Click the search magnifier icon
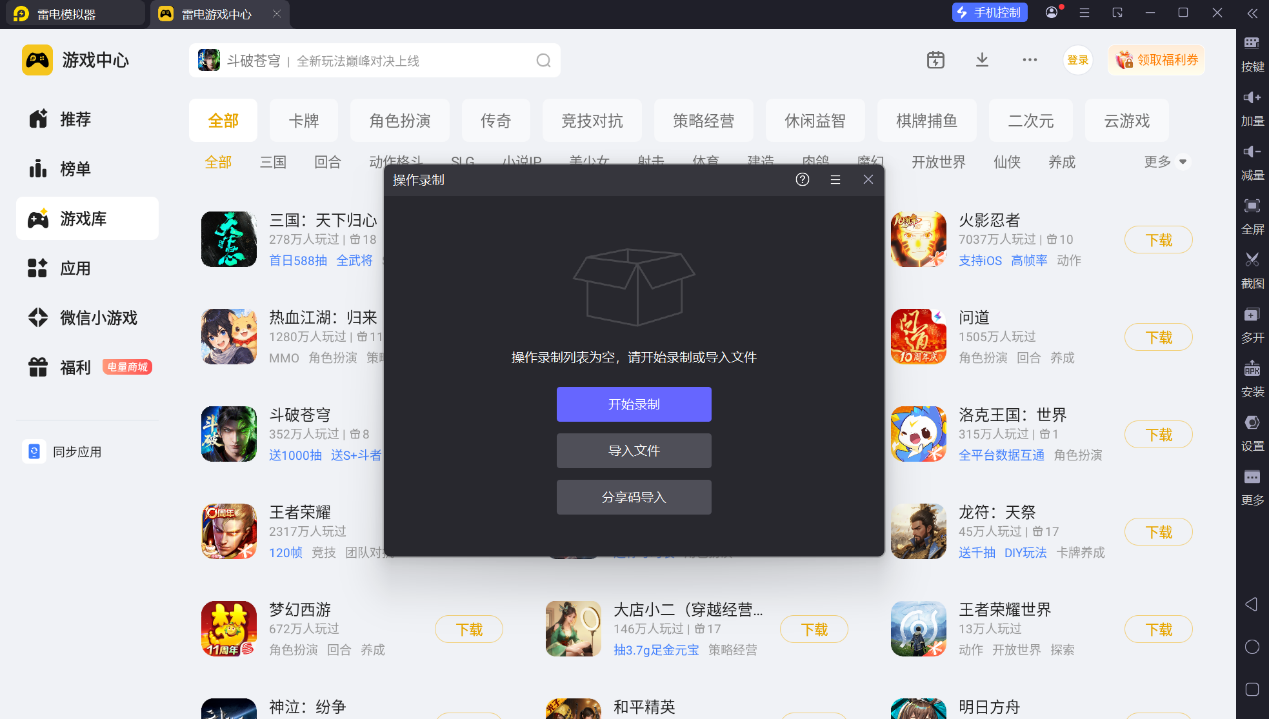Viewport: 1269px width, 719px height. click(543, 60)
